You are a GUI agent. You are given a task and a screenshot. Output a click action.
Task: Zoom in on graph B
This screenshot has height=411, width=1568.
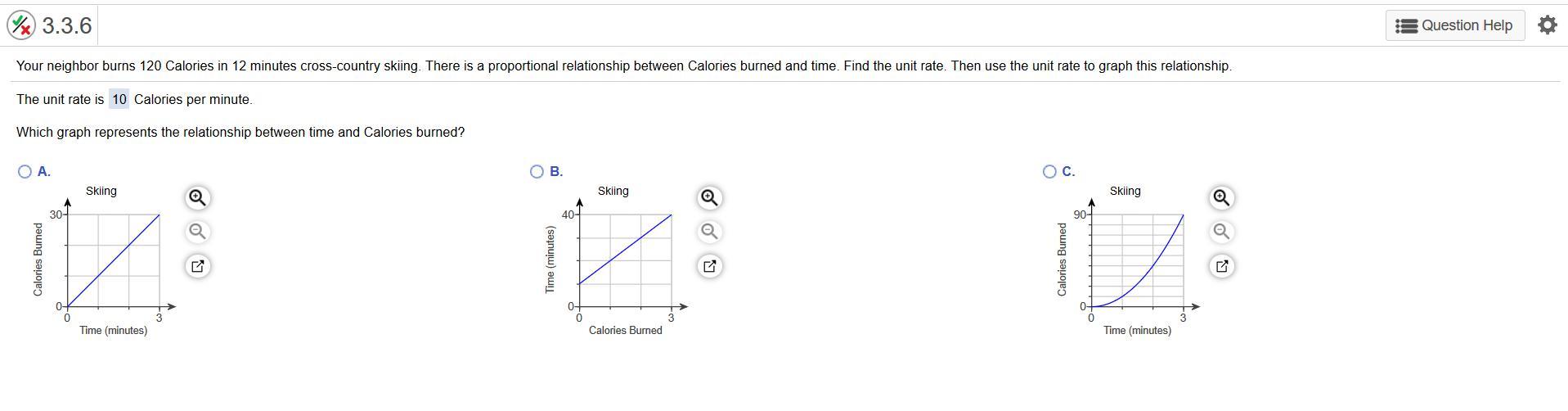click(x=709, y=198)
